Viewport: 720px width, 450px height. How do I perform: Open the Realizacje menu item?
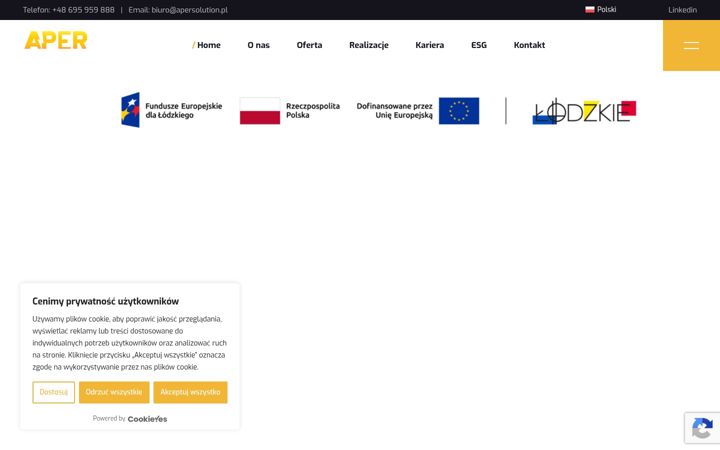pos(369,45)
